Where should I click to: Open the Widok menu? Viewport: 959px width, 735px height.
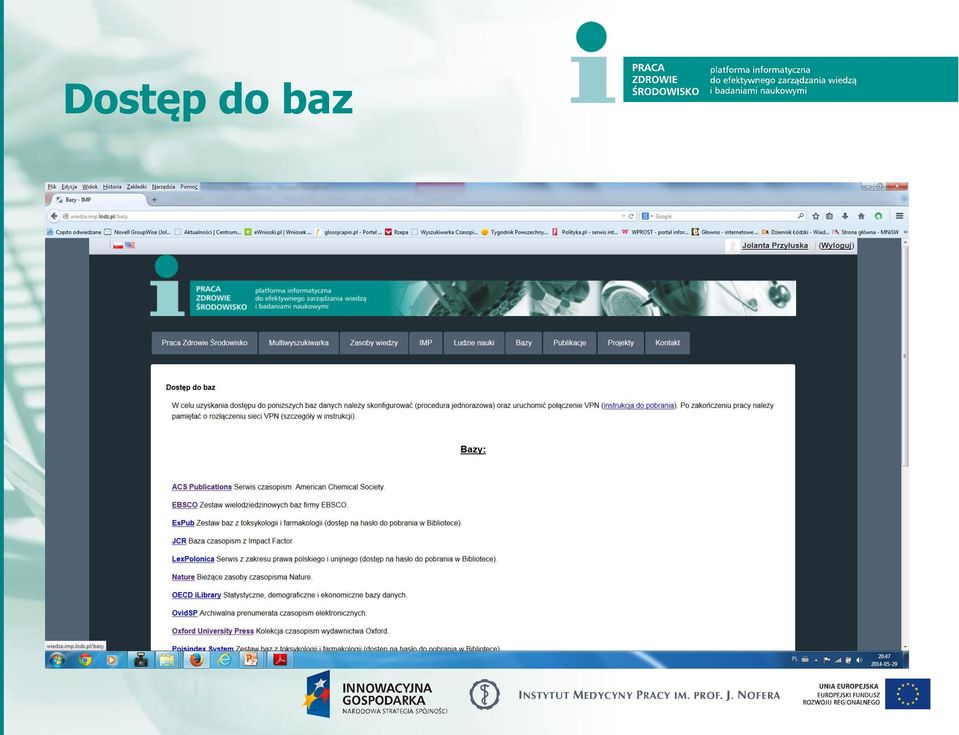pos(90,187)
